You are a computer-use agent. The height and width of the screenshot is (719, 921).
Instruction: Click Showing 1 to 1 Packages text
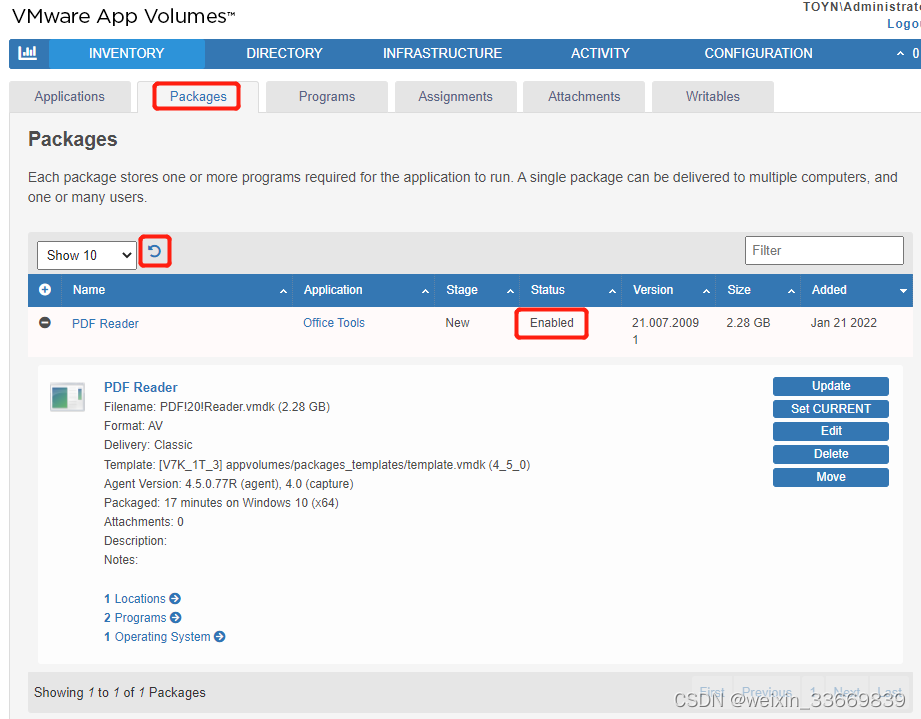point(120,693)
